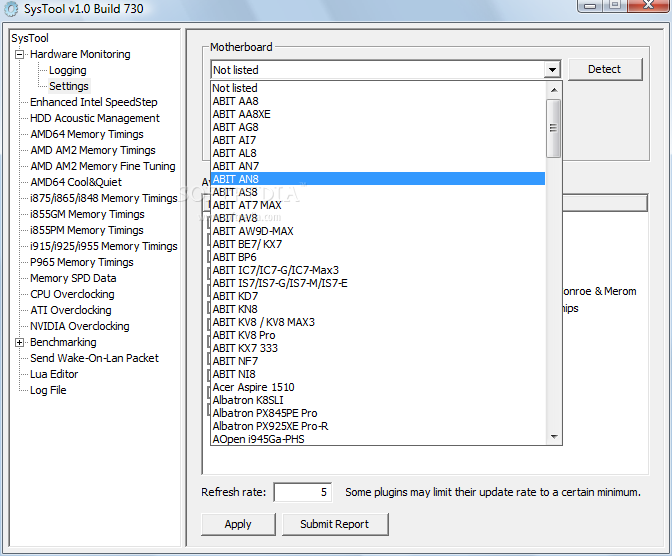Click the Detect button
672x556 pixels.
605,69
